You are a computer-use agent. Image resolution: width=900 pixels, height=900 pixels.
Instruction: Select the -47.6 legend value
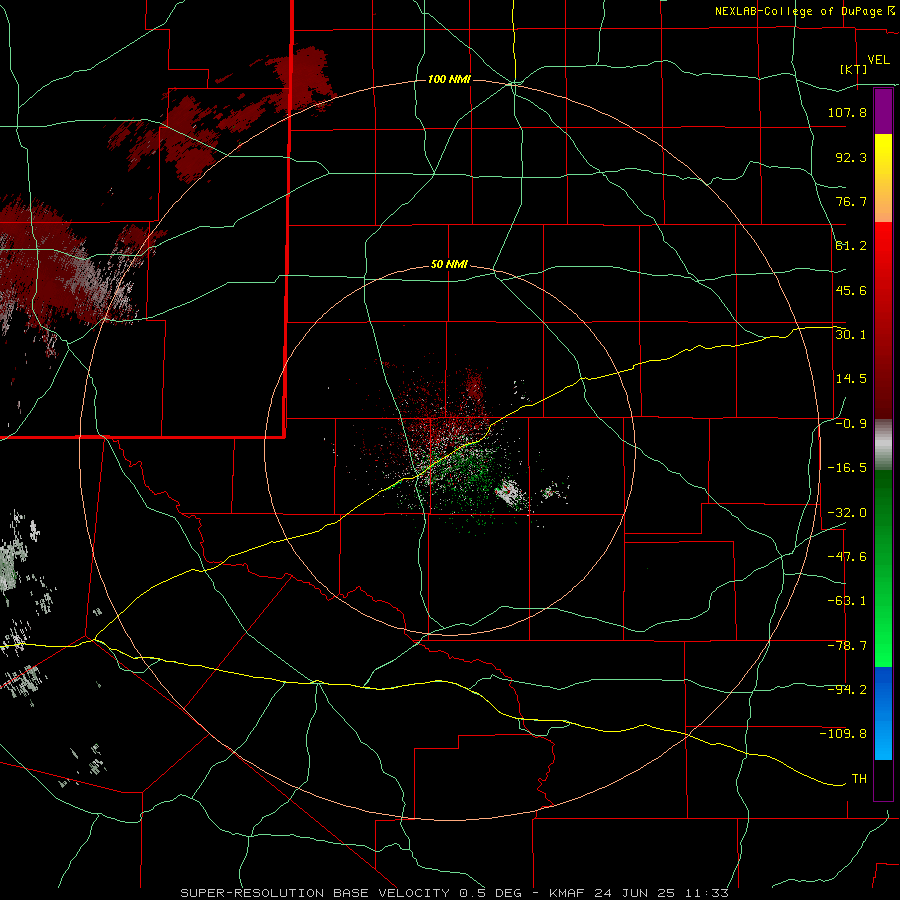(847, 557)
